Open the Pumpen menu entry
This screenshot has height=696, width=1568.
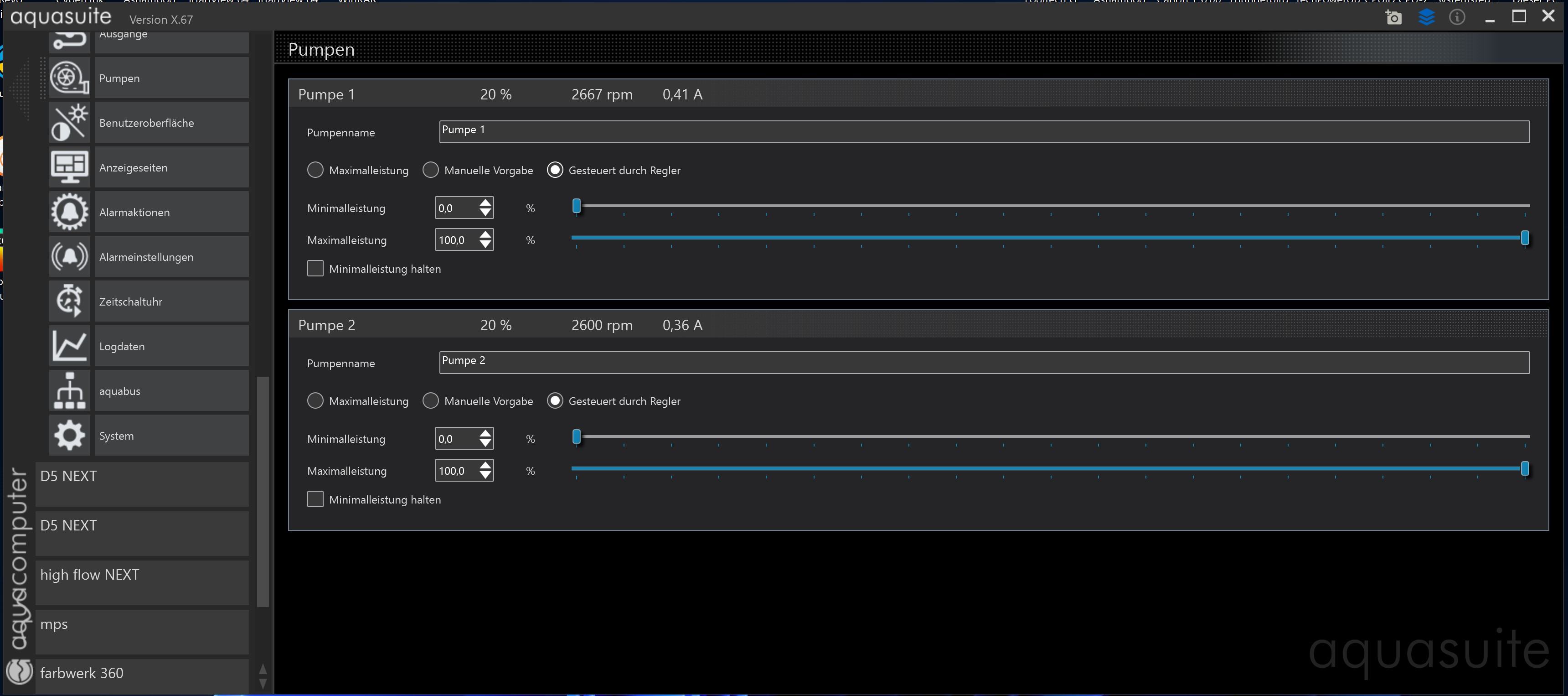172,78
